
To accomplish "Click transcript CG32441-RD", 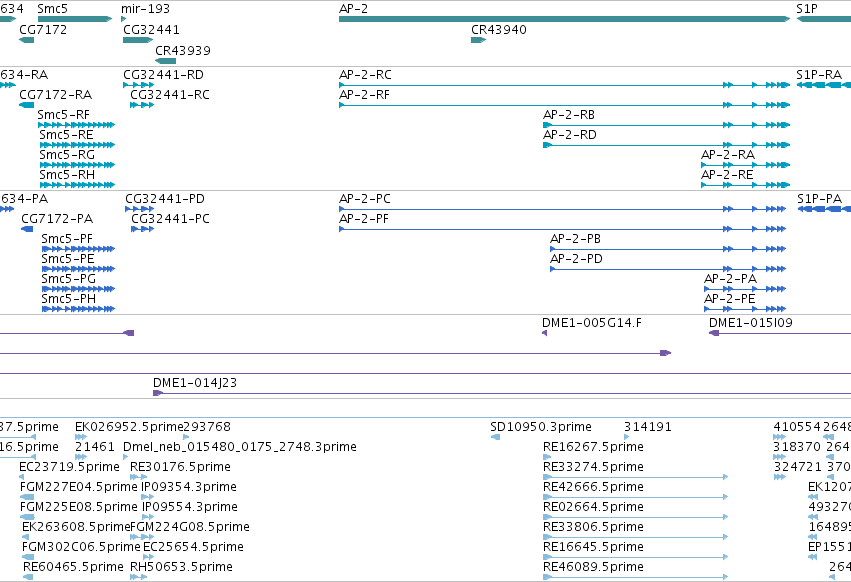I will (139, 85).
